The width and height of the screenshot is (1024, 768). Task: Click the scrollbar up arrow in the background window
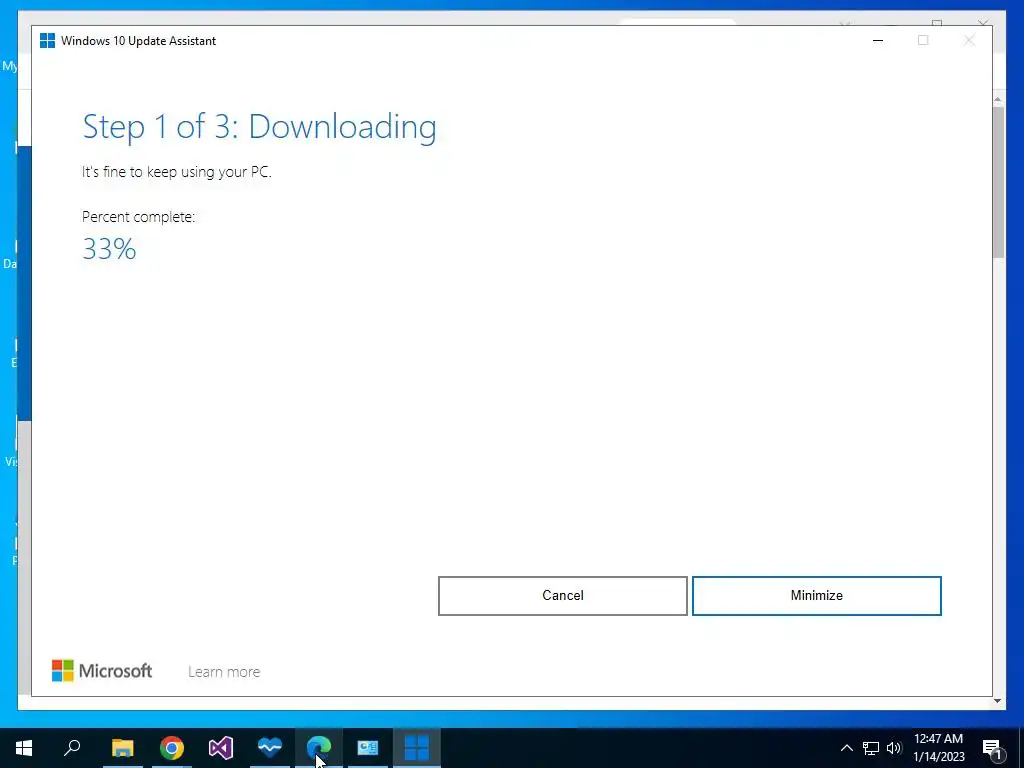997,99
